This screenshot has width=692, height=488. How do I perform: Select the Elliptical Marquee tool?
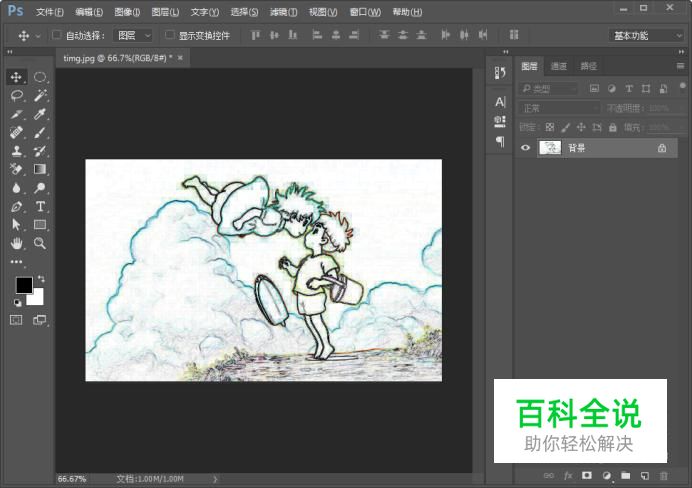(x=40, y=77)
